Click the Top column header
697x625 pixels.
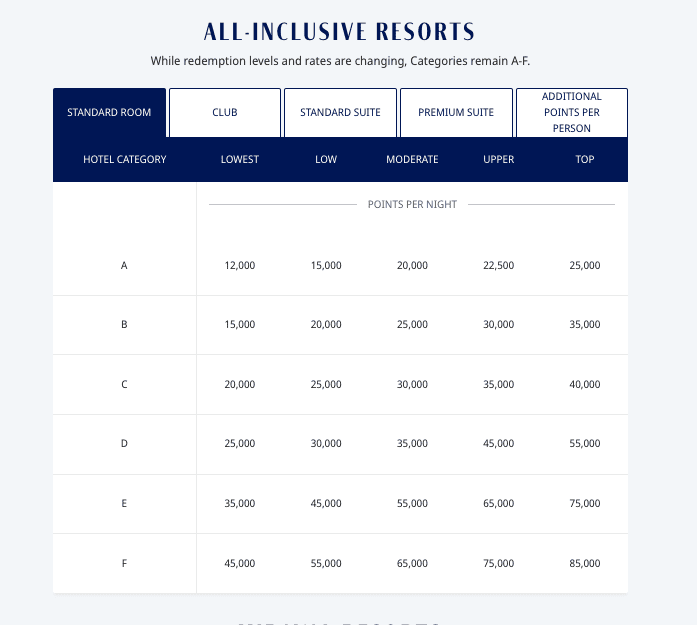coord(585,159)
